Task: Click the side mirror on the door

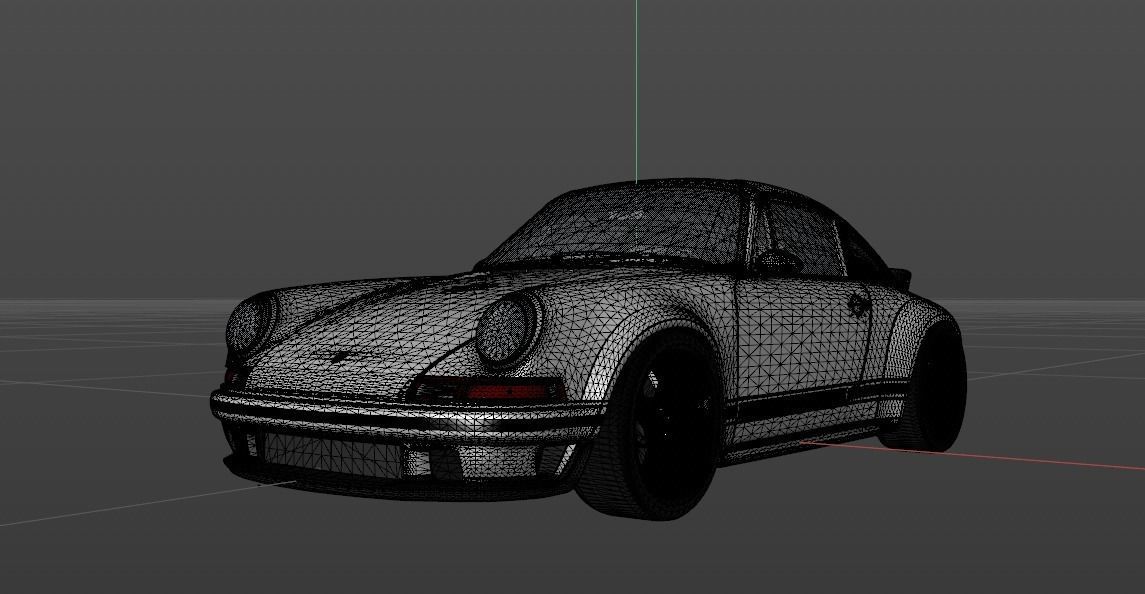Action: (777, 262)
